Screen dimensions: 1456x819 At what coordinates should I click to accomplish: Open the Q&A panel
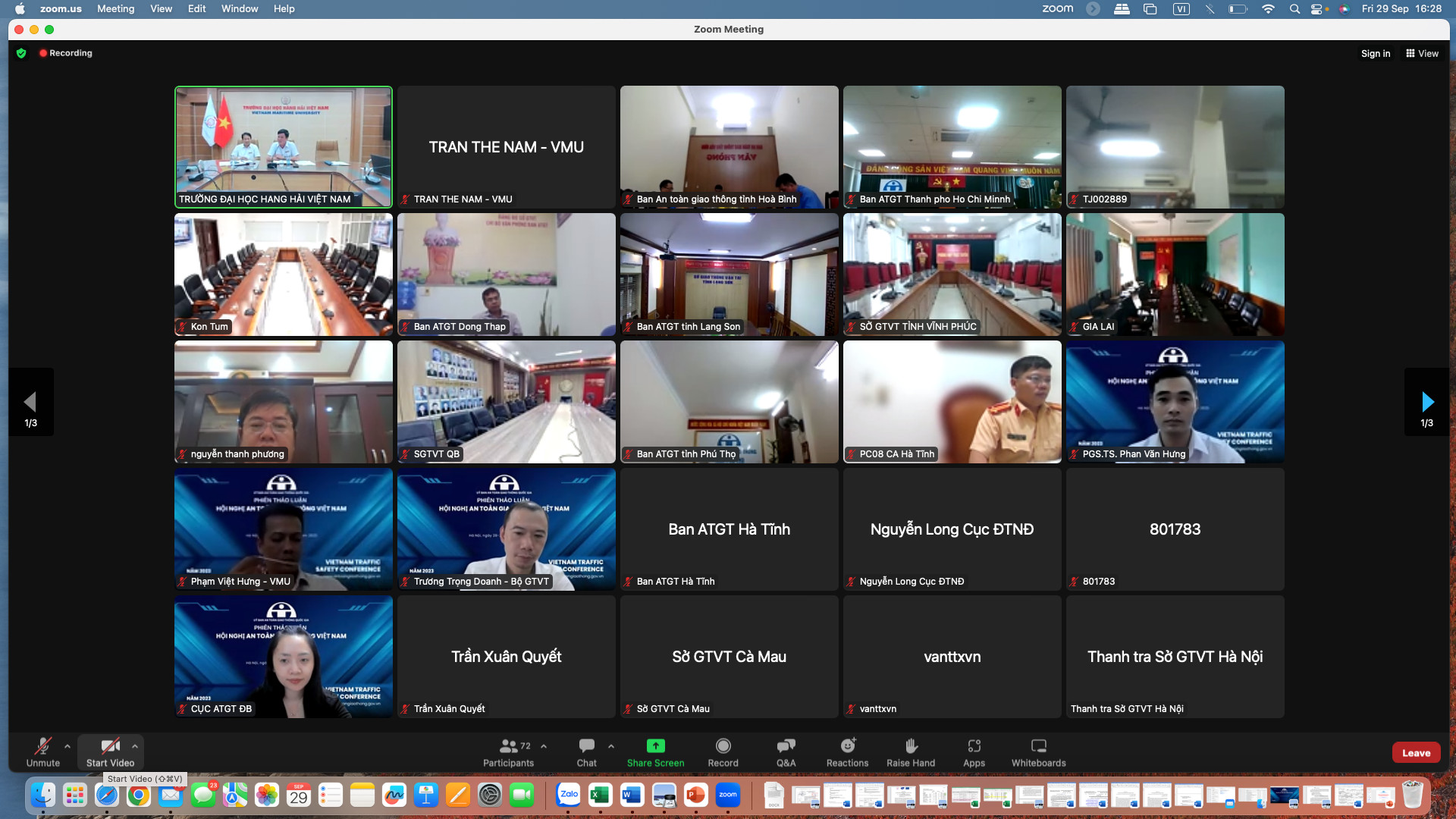click(786, 746)
